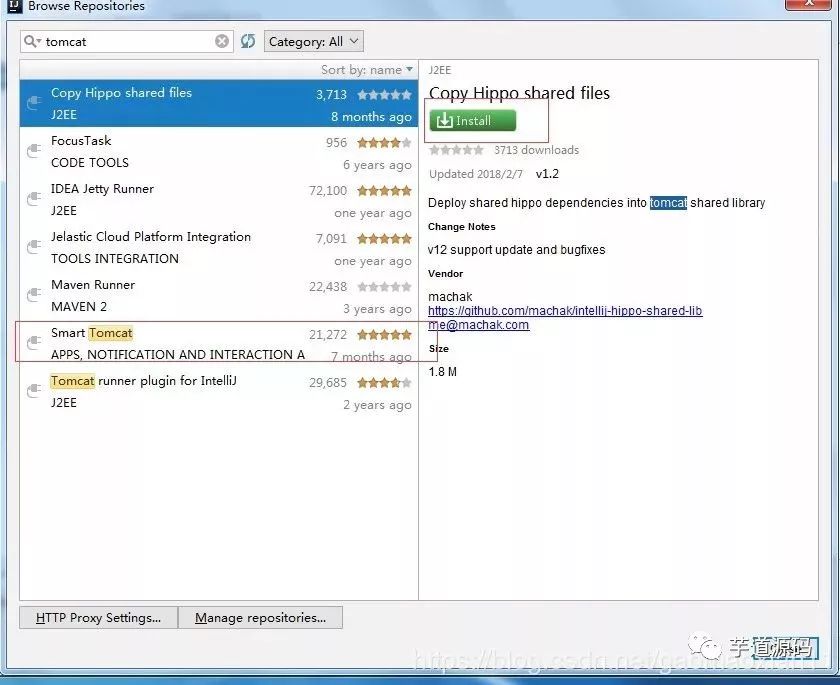Click the Jelastic Cloud plug icon

coord(34,246)
